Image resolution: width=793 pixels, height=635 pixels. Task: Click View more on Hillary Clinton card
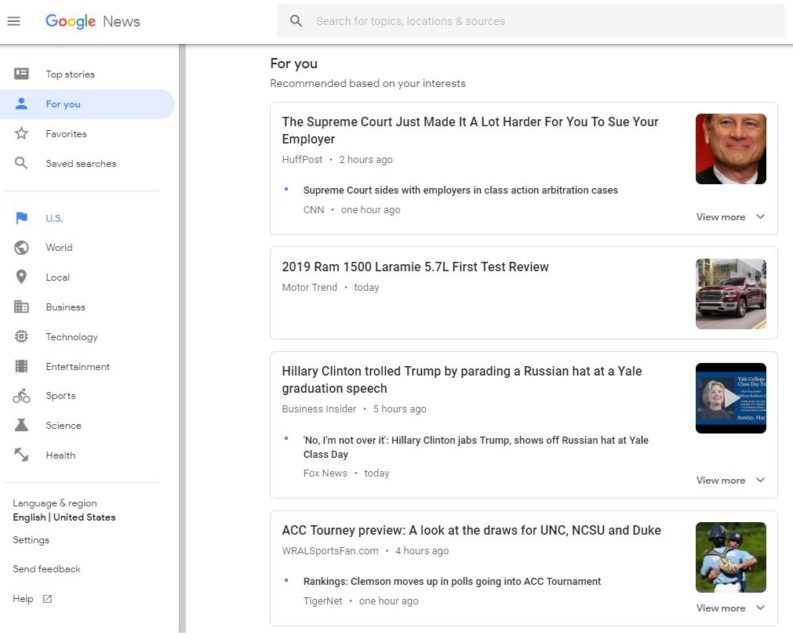click(721, 480)
